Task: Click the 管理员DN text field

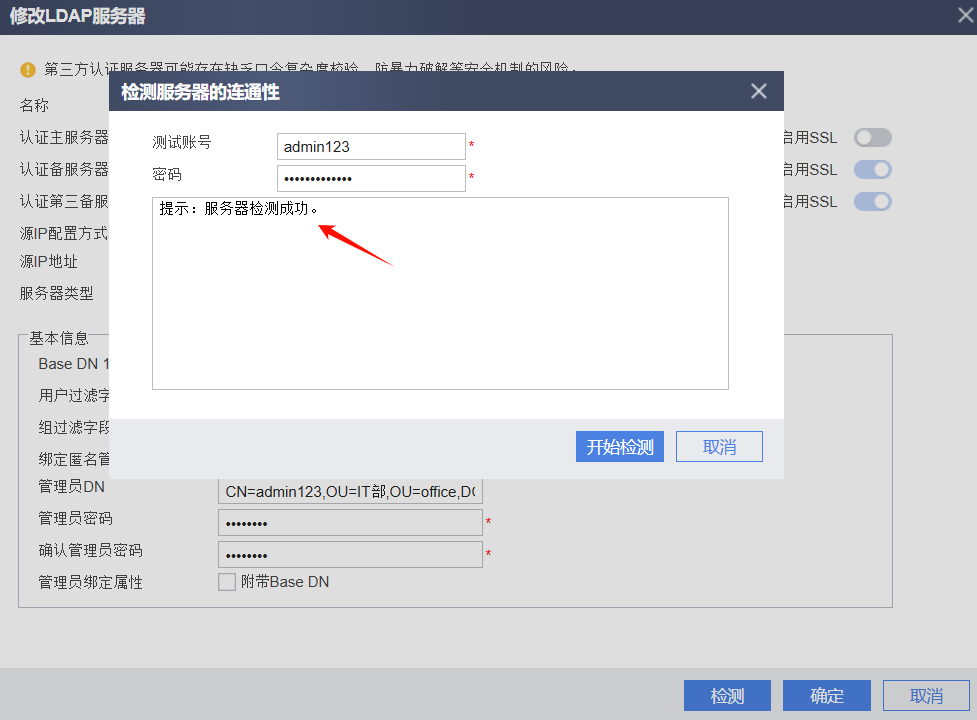Action: 350,491
